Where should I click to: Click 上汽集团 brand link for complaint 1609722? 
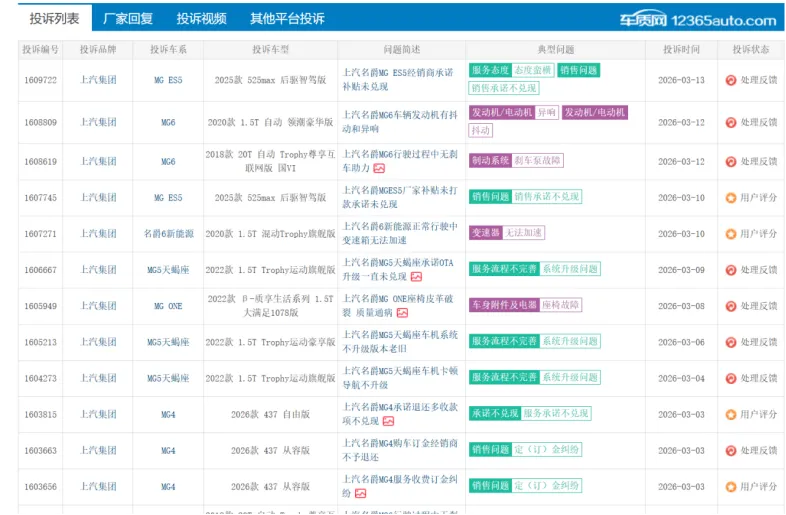click(98, 80)
